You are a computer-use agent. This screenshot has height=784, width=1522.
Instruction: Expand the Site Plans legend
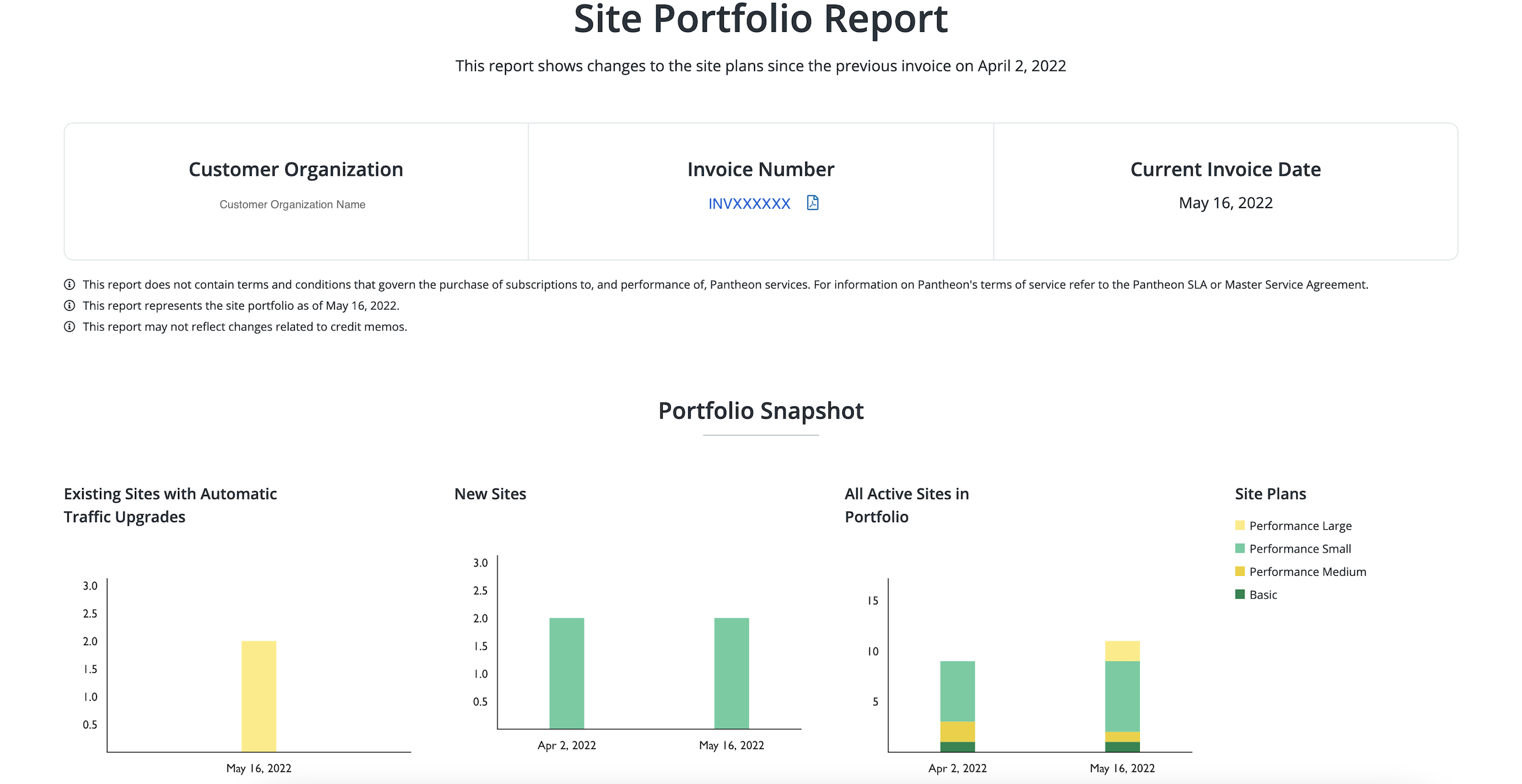[1270, 493]
